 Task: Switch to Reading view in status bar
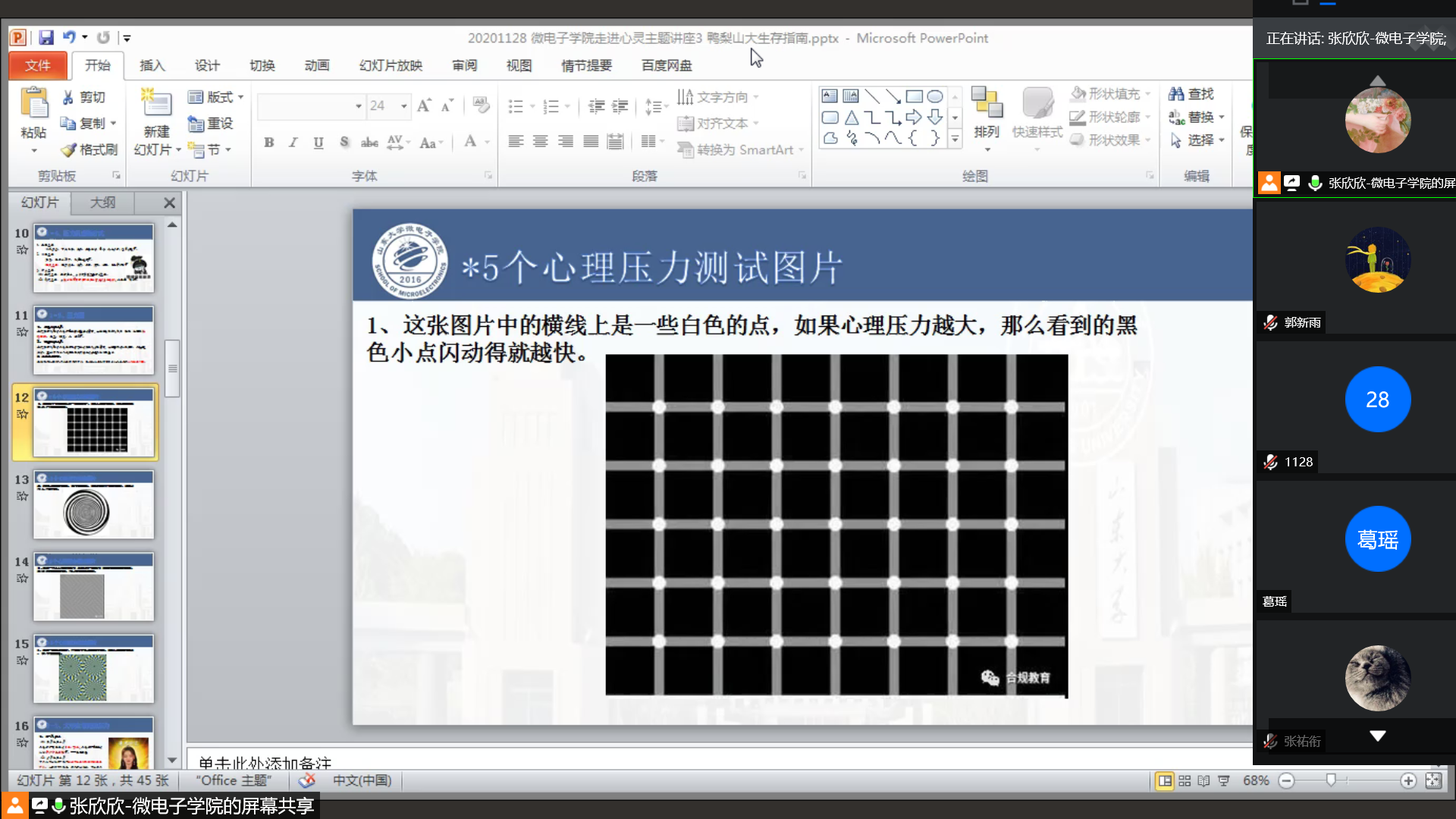(x=1203, y=781)
